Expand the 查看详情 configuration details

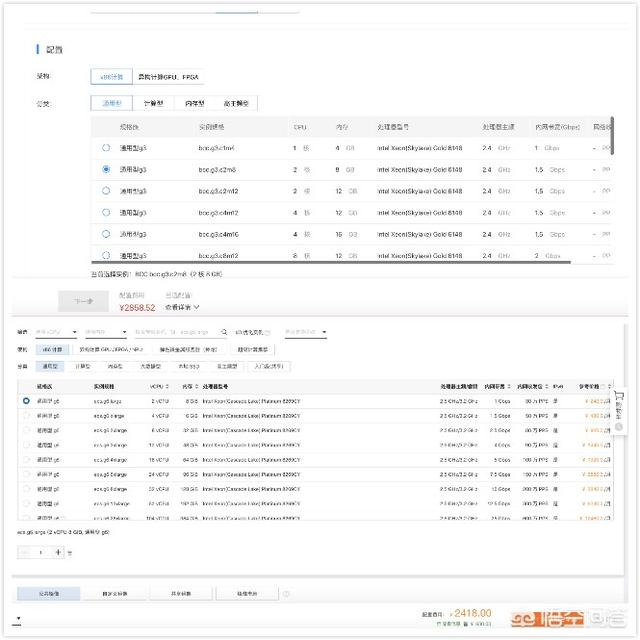coord(182,307)
